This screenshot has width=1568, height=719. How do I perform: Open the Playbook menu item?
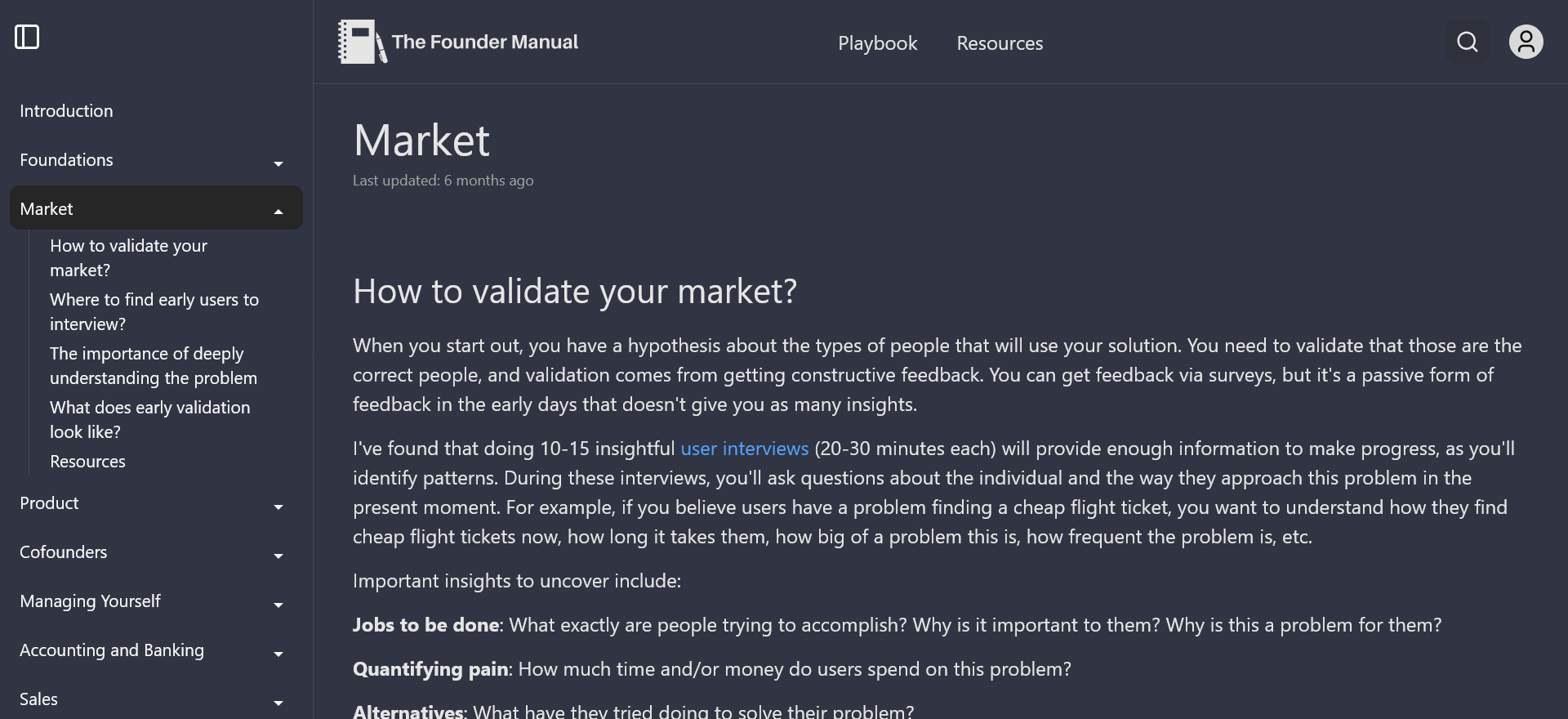tap(877, 43)
